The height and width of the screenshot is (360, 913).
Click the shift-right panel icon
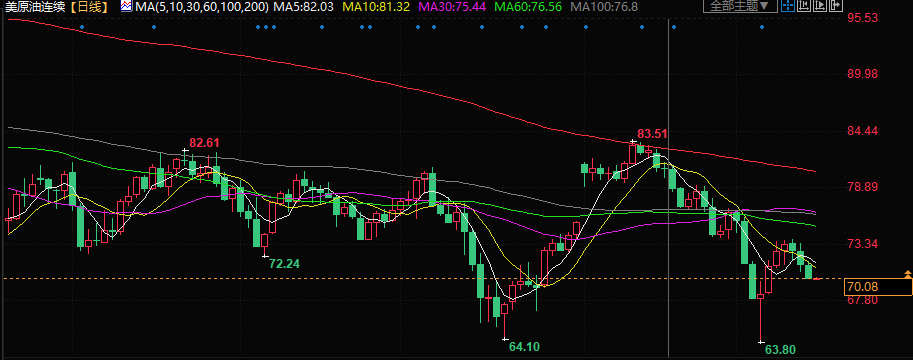pyautogui.click(x=836, y=5)
